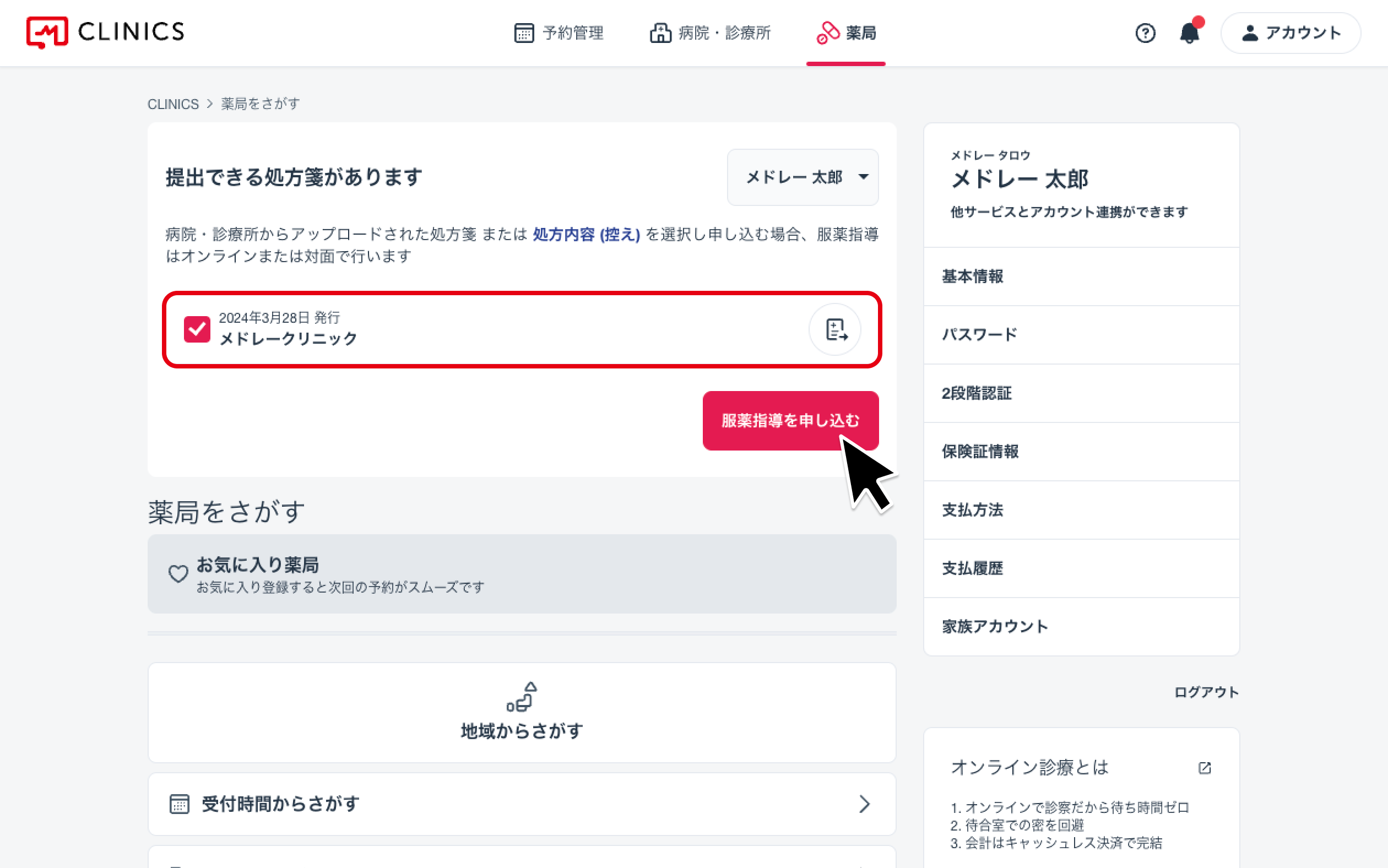Open the help question mark icon
Viewport: 1388px width, 868px height.
tap(1145, 33)
